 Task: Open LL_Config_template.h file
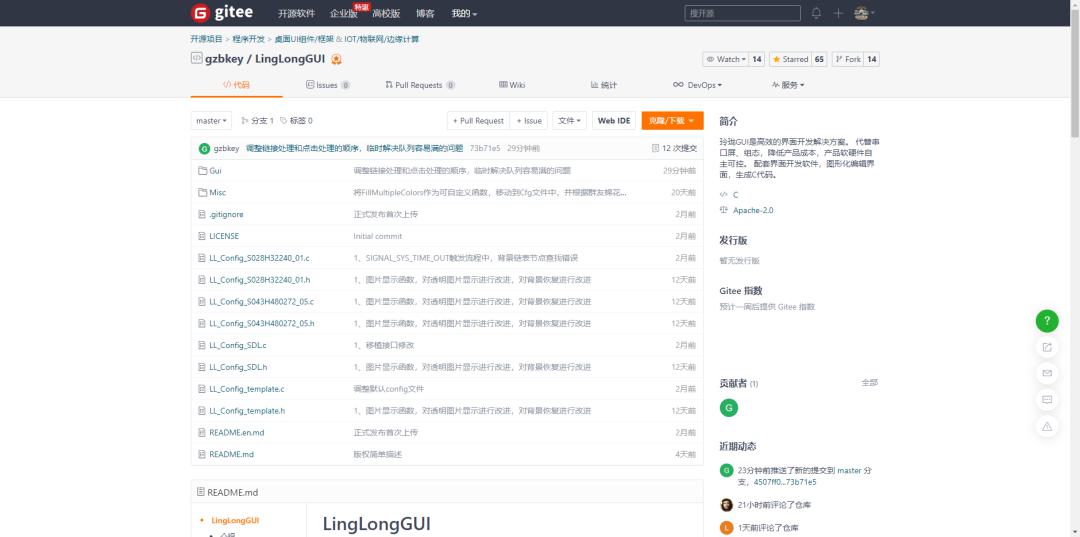pyautogui.click(x=247, y=410)
